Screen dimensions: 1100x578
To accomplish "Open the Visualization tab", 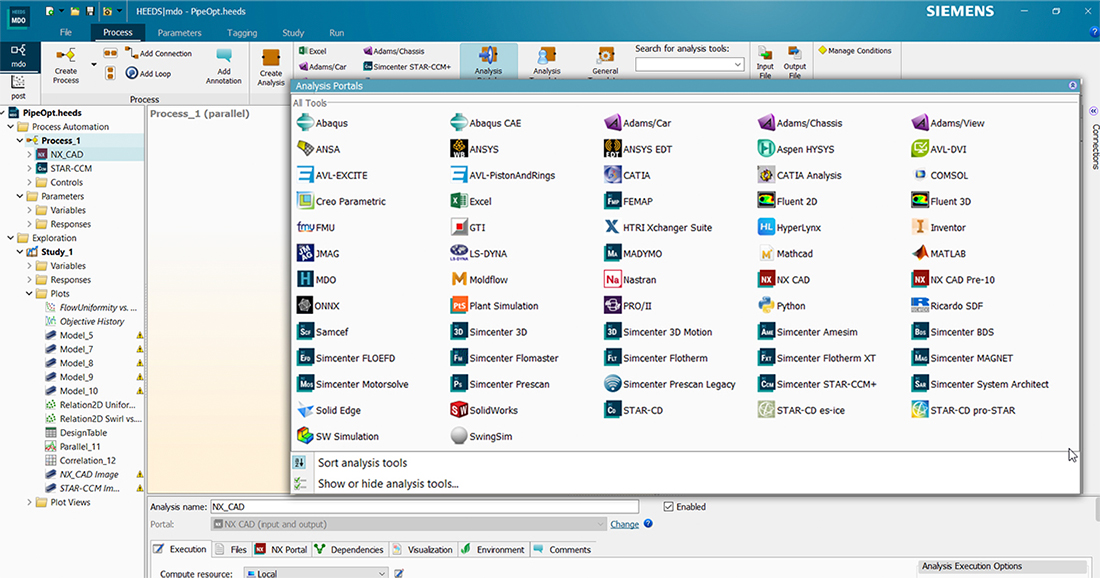I will coord(423,549).
